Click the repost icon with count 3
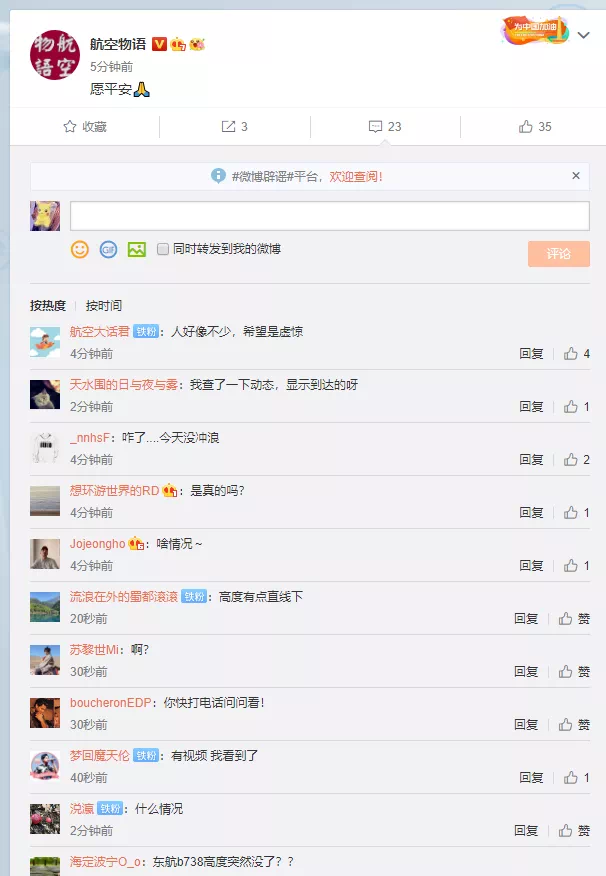This screenshot has height=876, width=606. (228, 127)
